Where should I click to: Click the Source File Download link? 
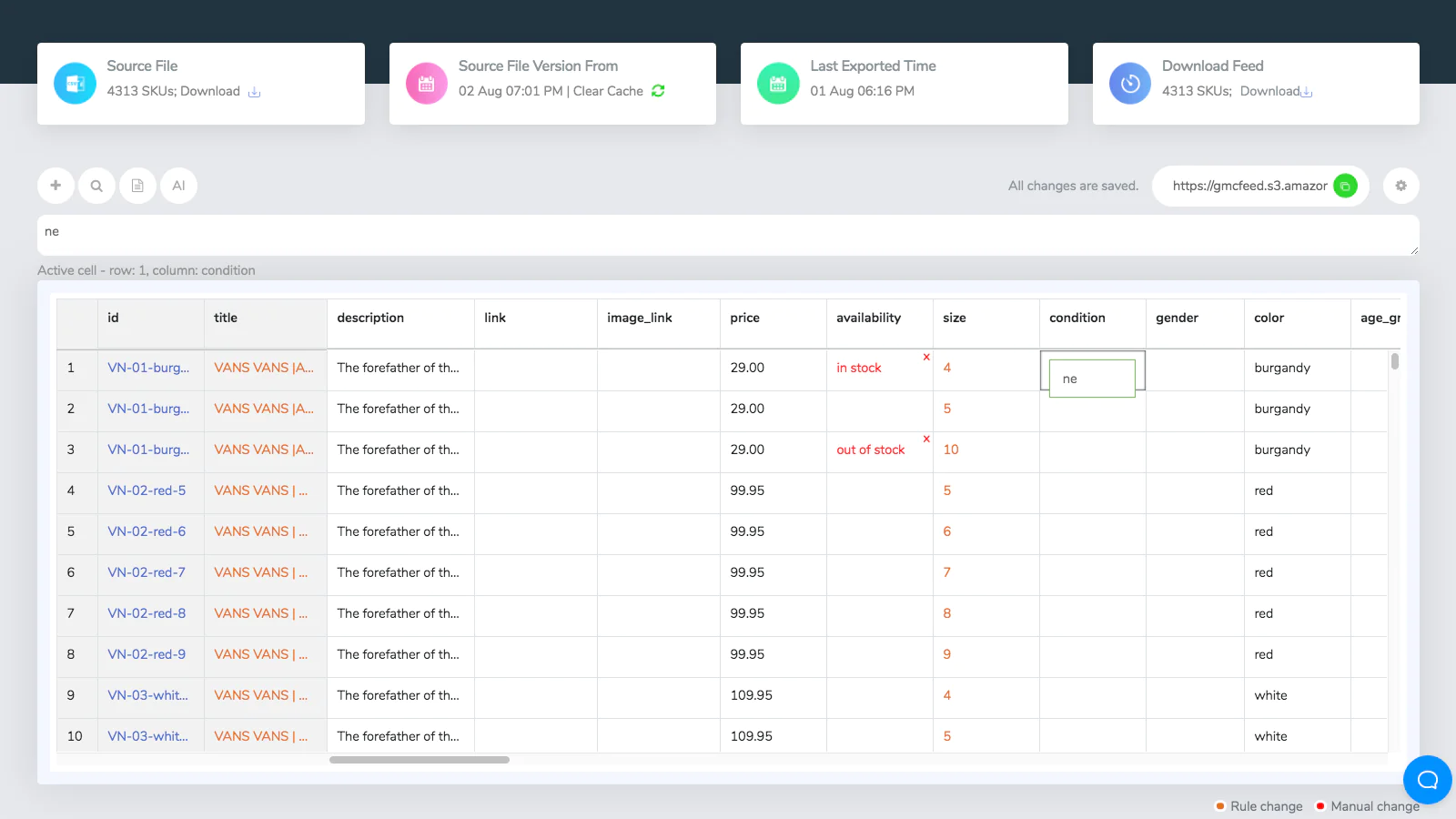pyautogui.click(x=210, y=91)
